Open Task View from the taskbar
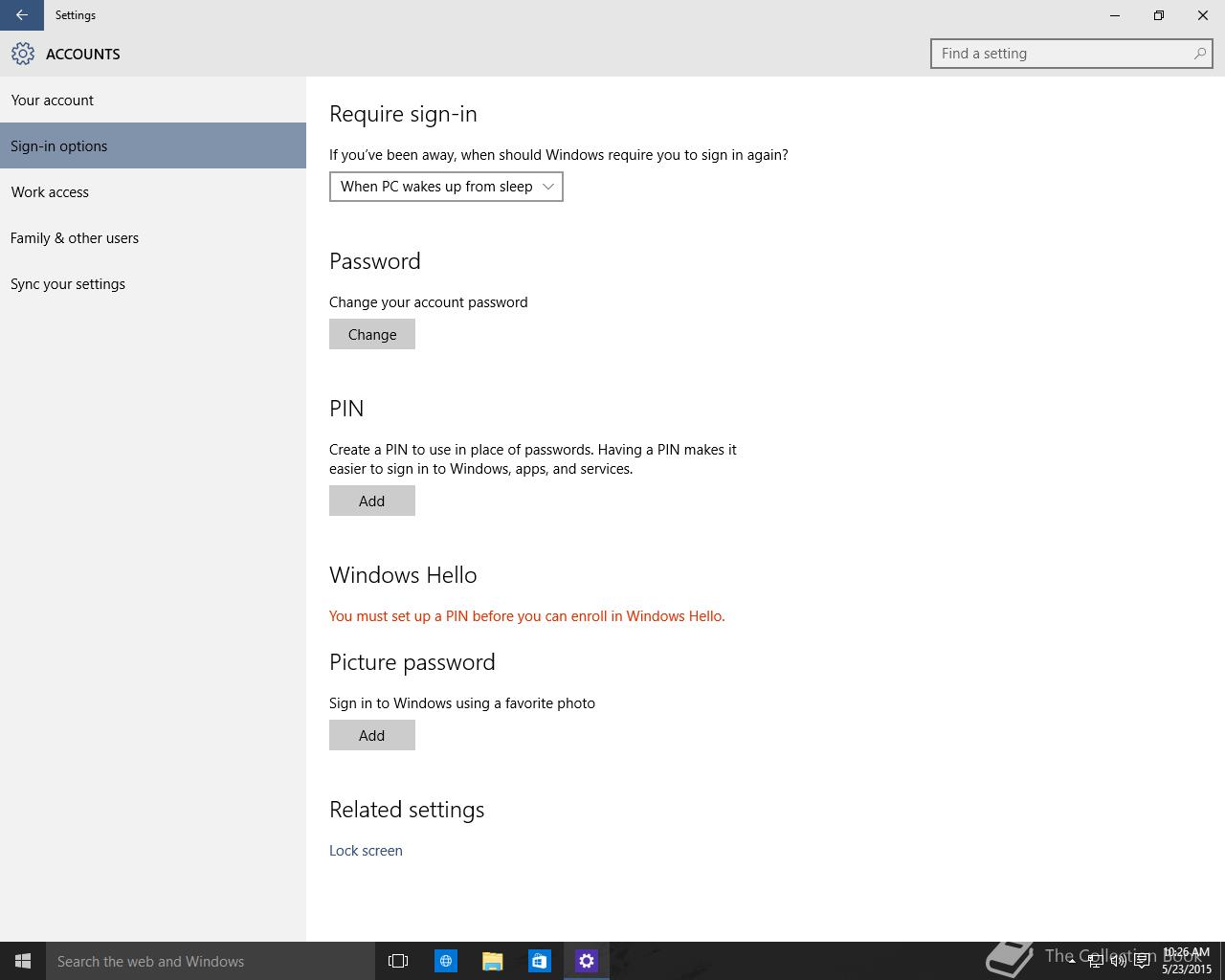 point(398,961)
